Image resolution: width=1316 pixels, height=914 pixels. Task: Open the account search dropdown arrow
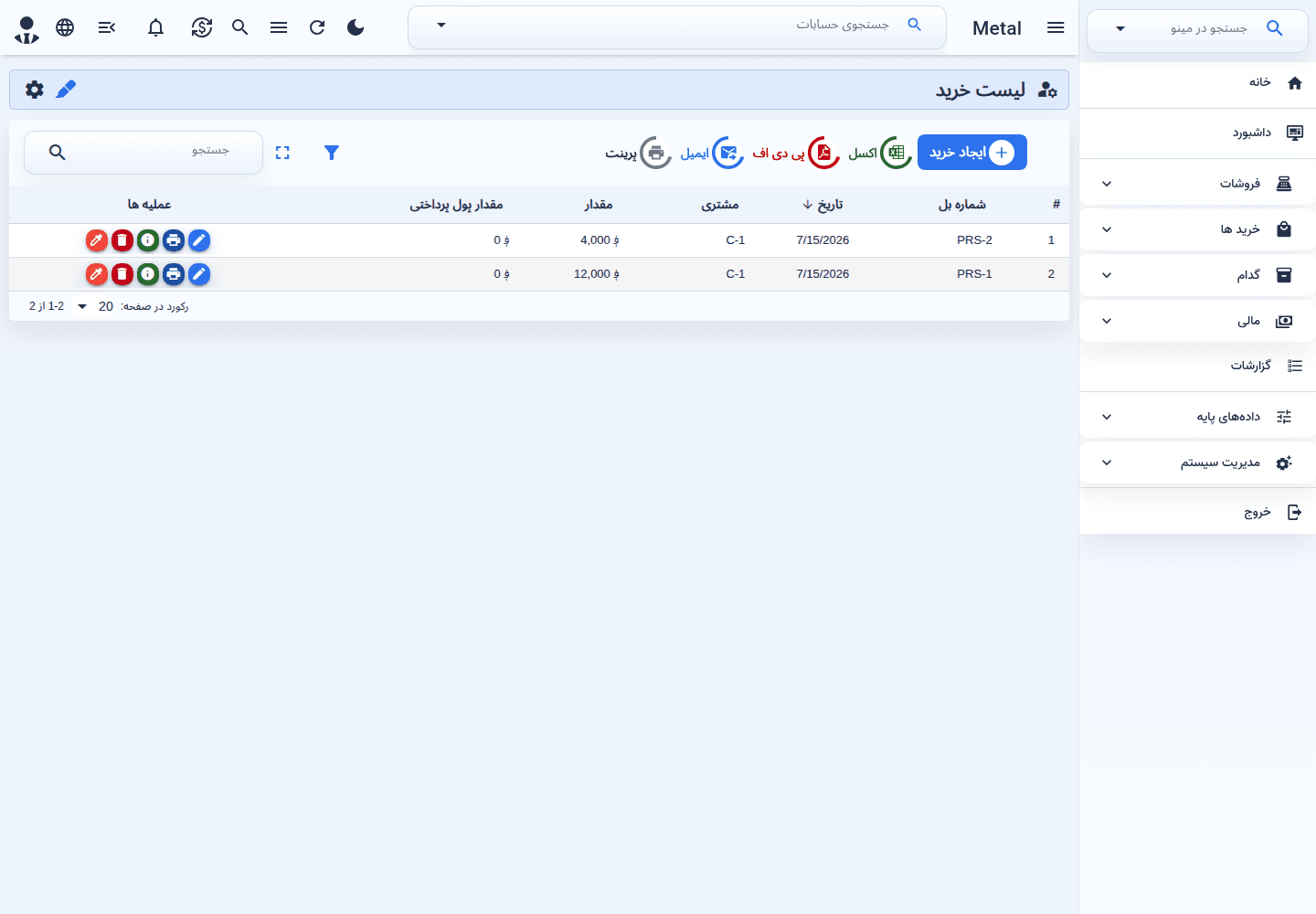(x=441, y=25)
